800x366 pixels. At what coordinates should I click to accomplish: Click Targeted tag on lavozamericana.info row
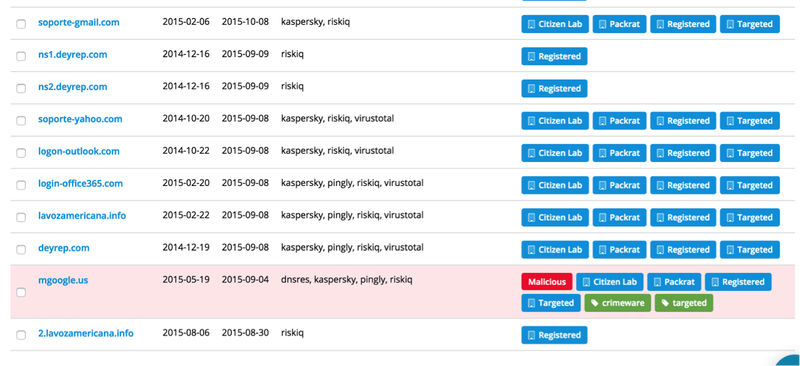point(750,217)
